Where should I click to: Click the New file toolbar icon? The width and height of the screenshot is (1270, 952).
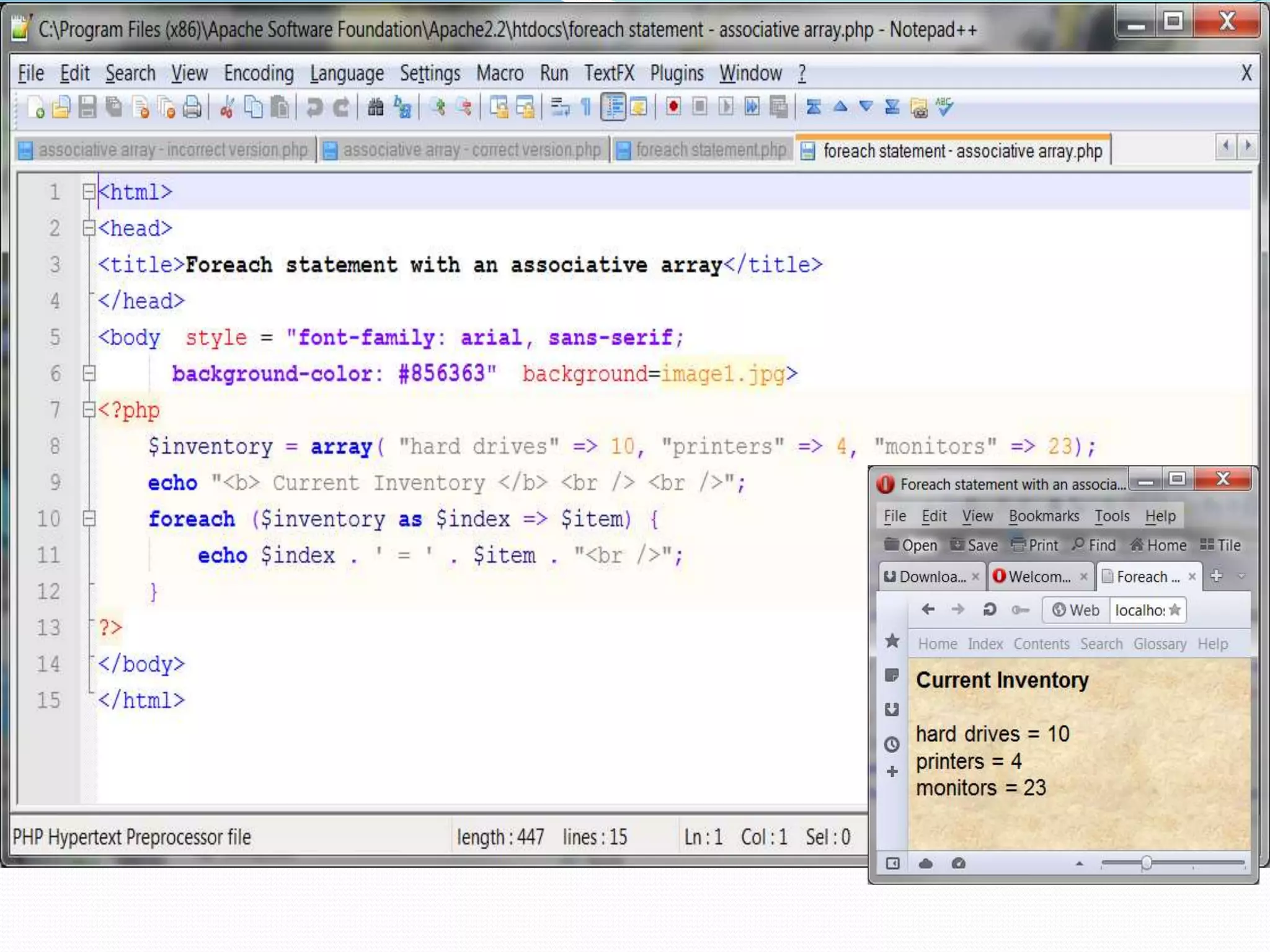36,108
